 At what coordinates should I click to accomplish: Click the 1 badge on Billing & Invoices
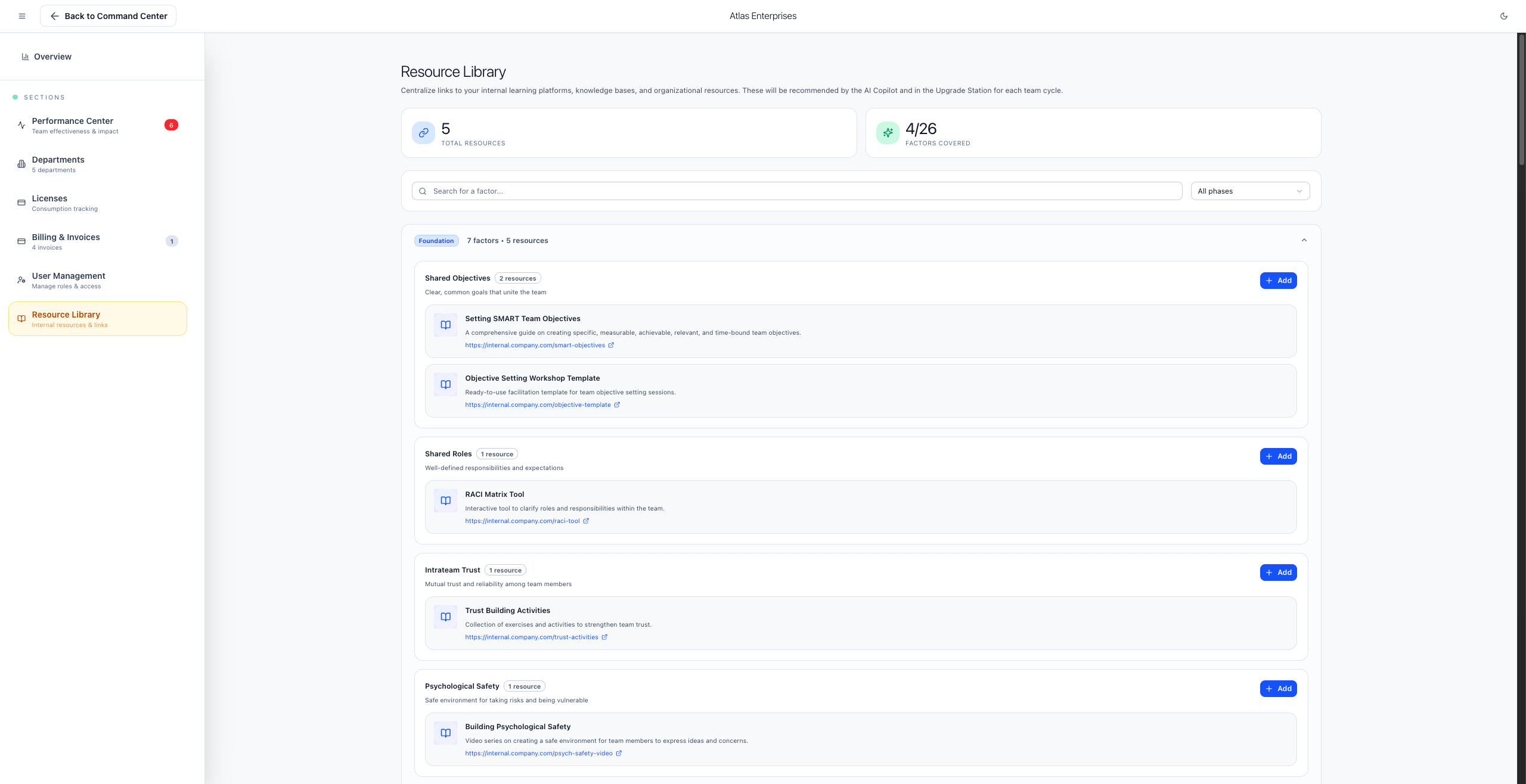pos(172,241)
